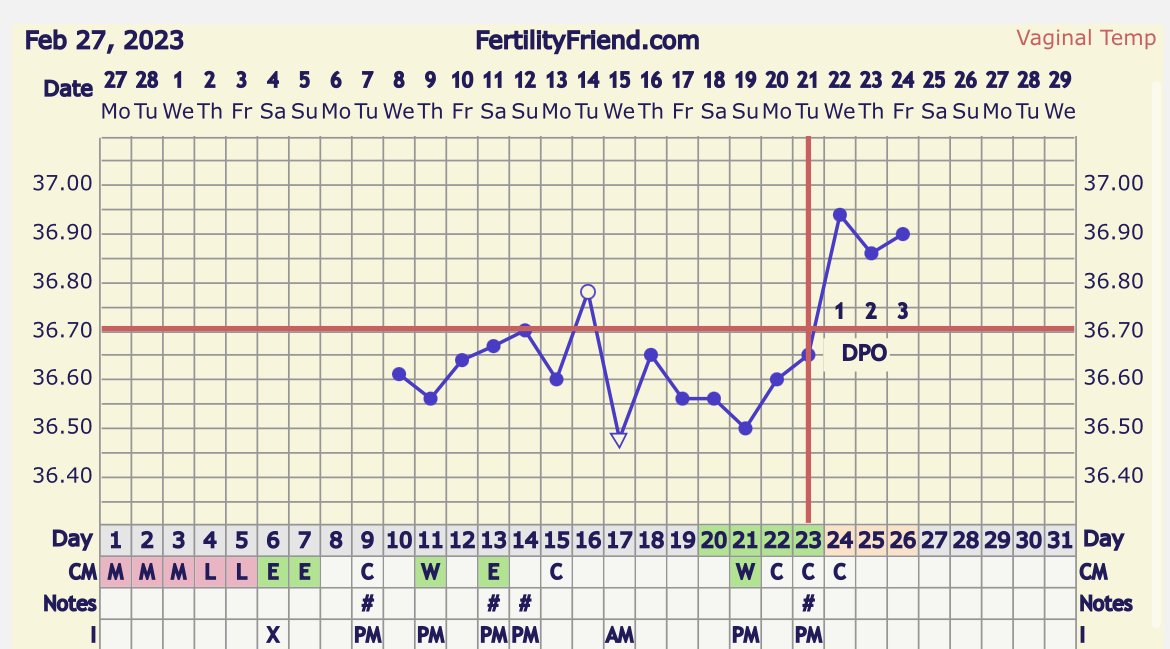Image resolution: width=1170 pixels, height=649 pixels.
Task: Click the orange cycle day 26 cell
Action: [903, 540]
